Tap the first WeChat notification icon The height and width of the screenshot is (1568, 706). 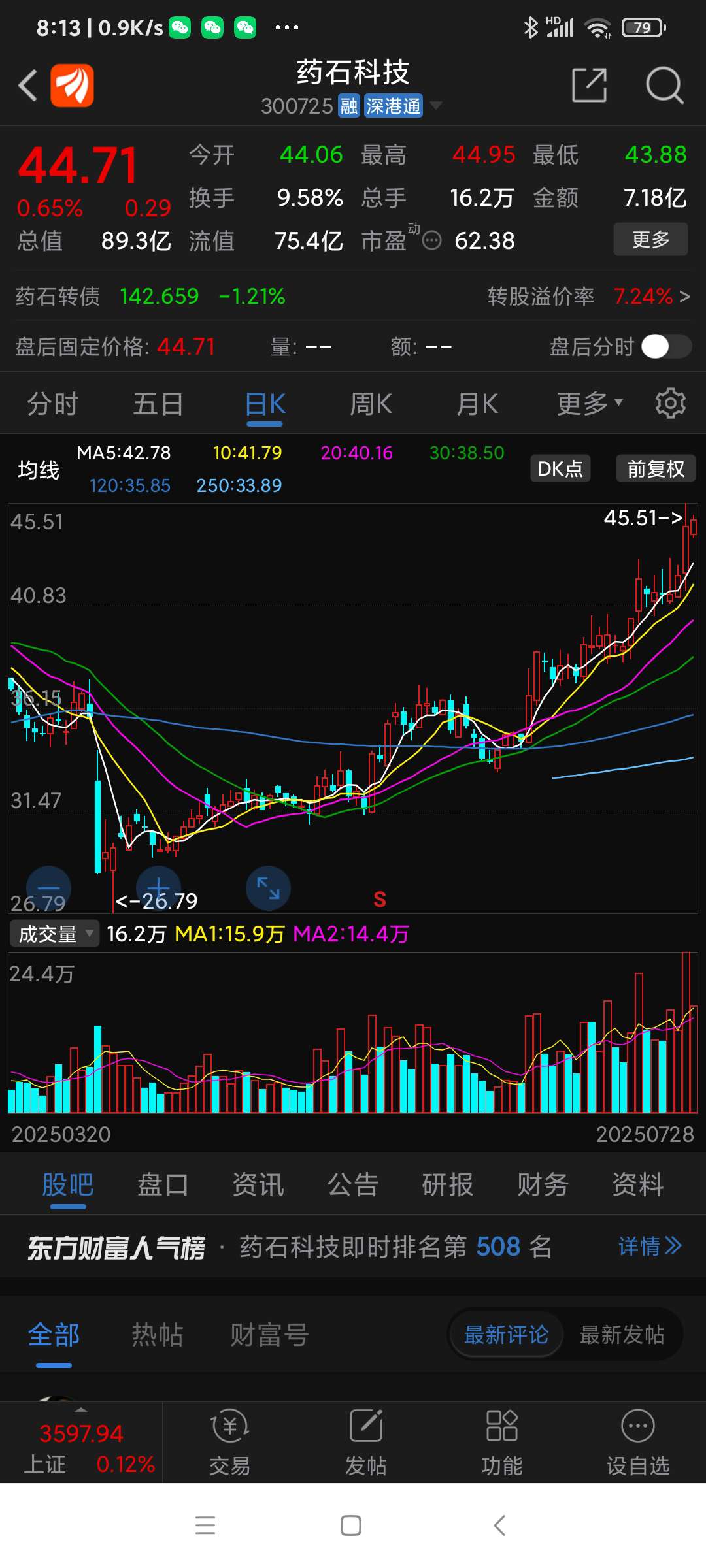(180, 27)
